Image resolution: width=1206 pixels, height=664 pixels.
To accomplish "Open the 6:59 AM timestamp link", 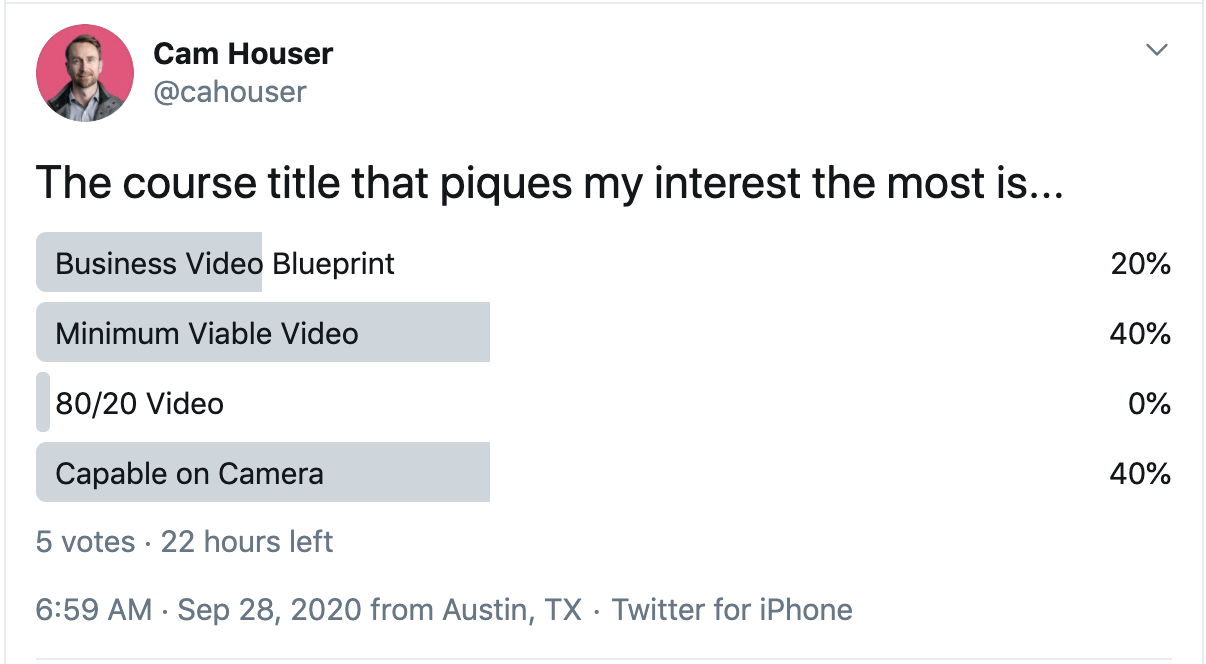I will (x=94, y=609).
